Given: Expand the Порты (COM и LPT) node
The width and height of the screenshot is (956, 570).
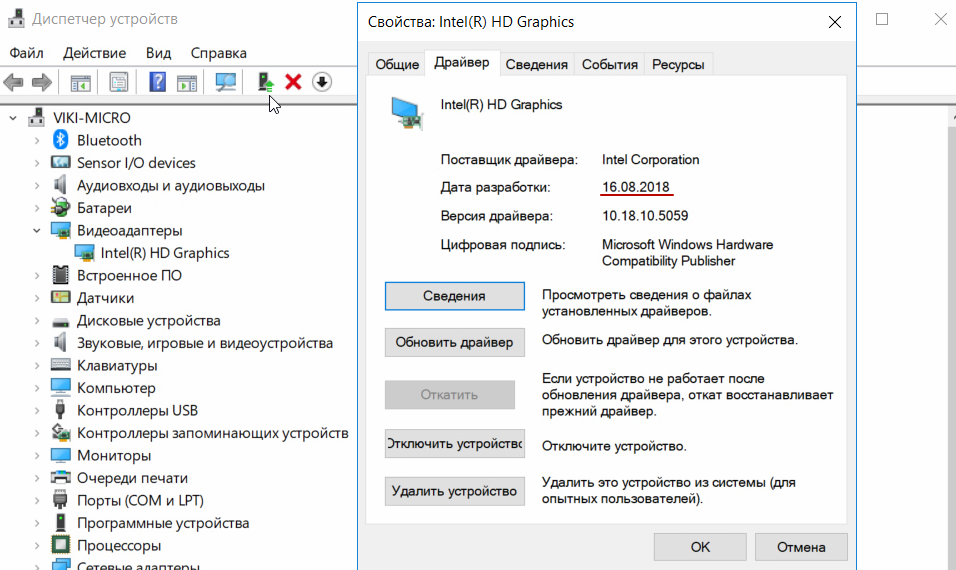Looking at the screenshot, I should 37,501.
